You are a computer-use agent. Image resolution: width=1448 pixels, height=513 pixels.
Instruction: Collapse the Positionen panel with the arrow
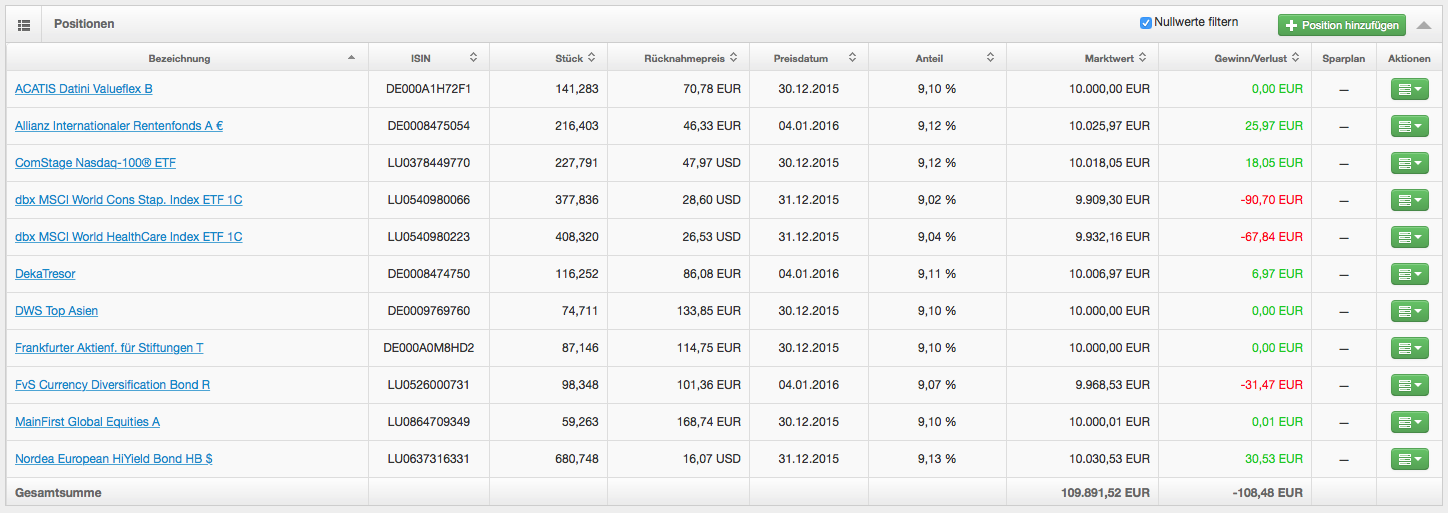pos(1424,25)
